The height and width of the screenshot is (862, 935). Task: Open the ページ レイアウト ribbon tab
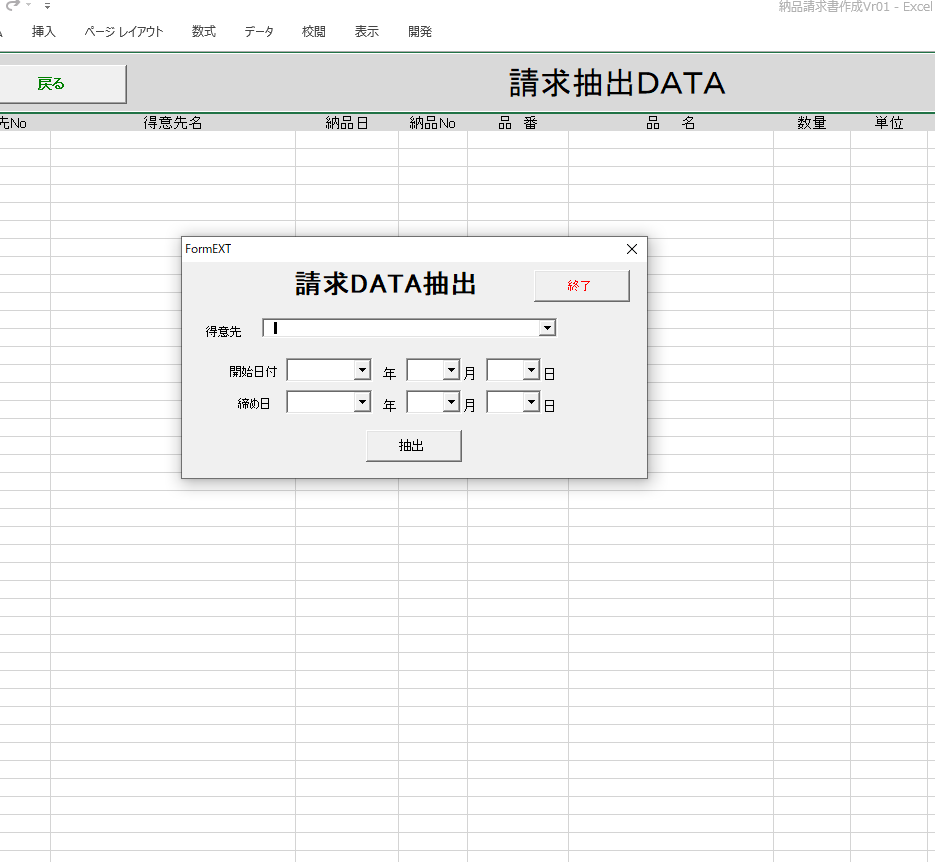[x=123, y=32]
